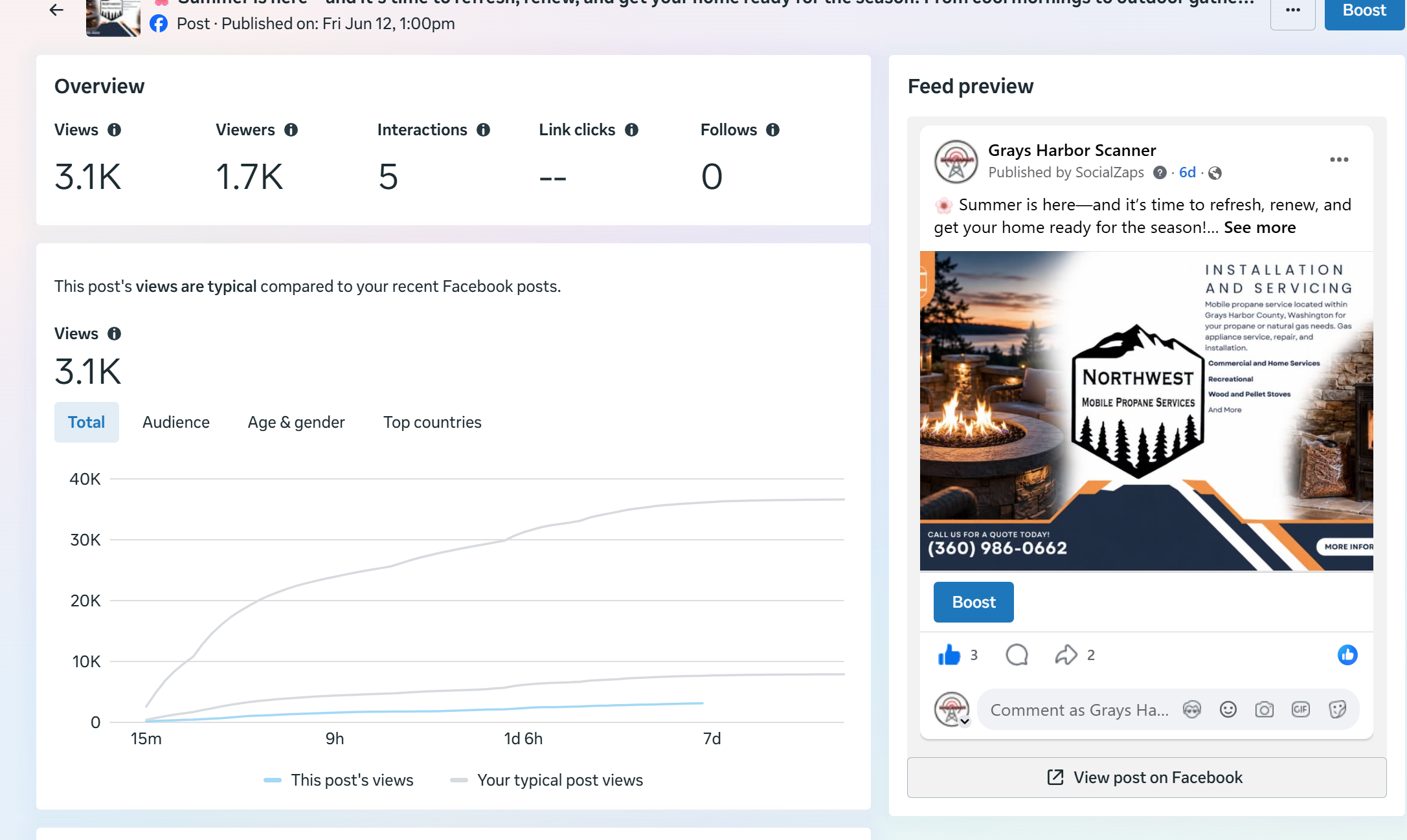The width and height of the screenshot is (1407, 840).
Task: Click View post on Facebook
Action: point(1147,778)
